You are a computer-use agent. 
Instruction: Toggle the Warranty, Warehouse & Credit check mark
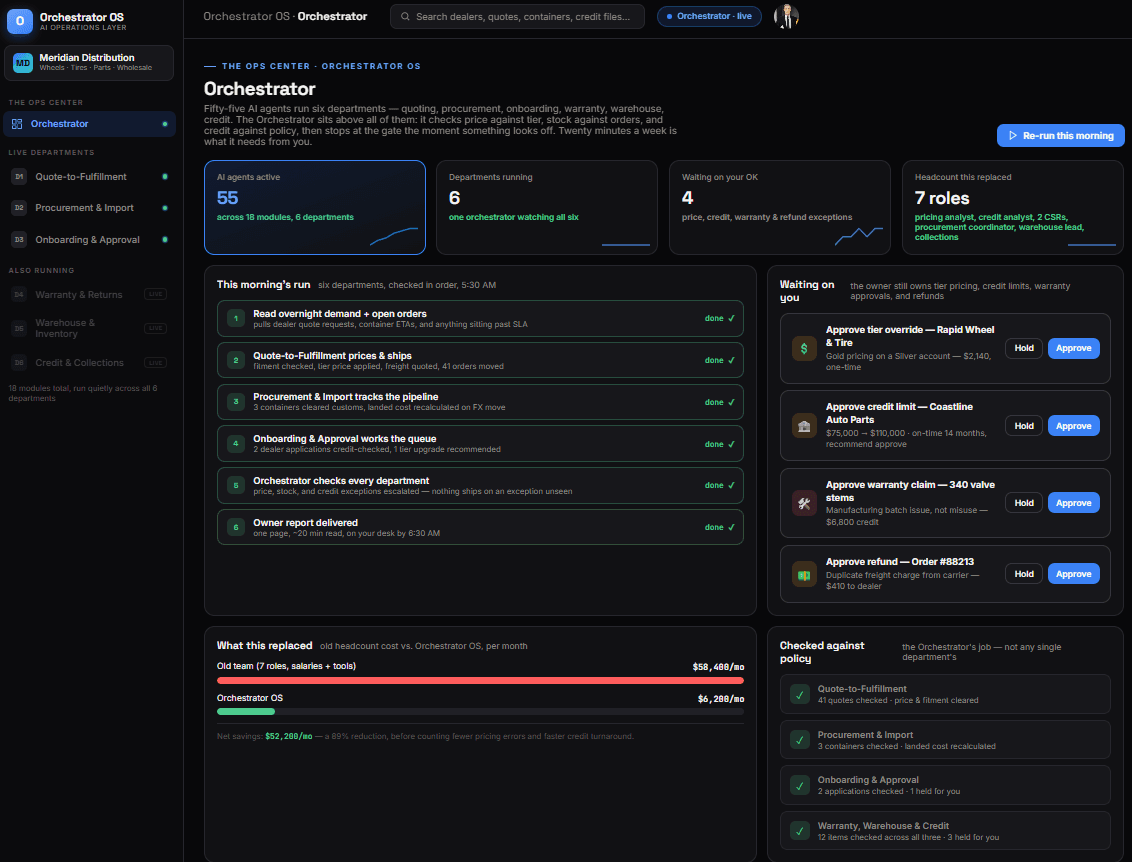(799, 831)
